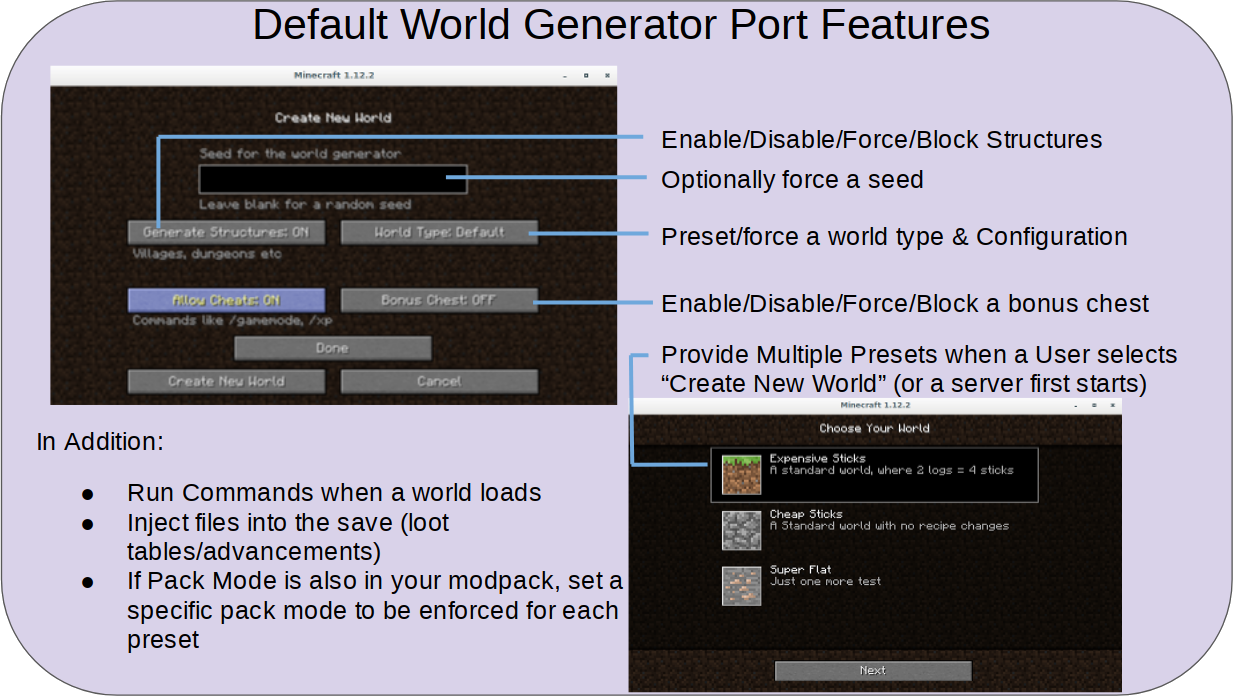The width and height of the screenshot is (1233, 696).
Task: Click the Create New World button
Action: (225, 380)
